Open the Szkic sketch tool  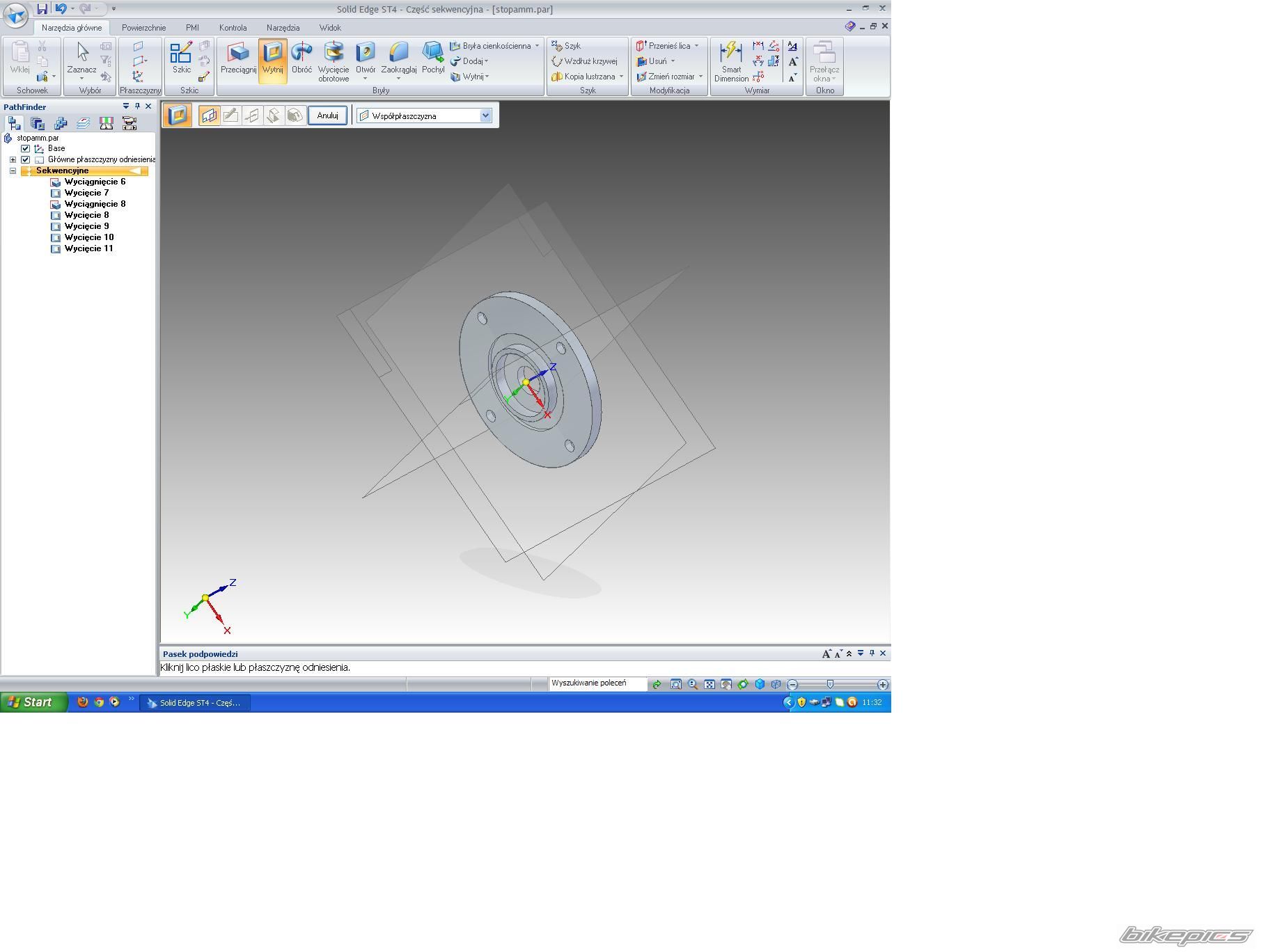[181, 58]
